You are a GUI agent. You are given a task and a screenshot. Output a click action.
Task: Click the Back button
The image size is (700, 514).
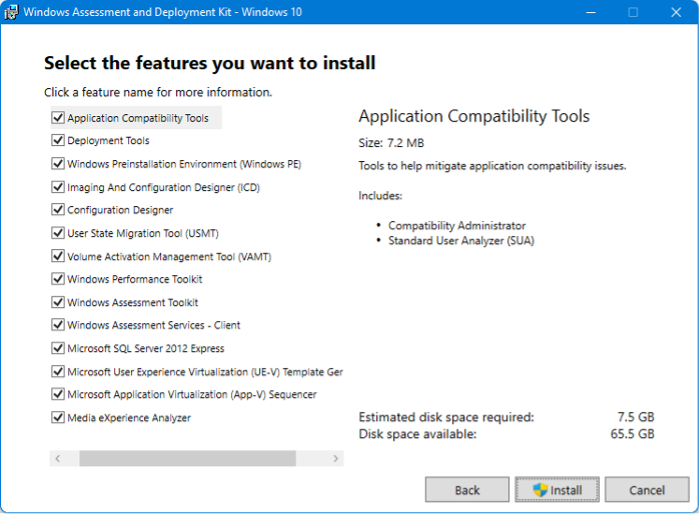(x=467, y=490)
